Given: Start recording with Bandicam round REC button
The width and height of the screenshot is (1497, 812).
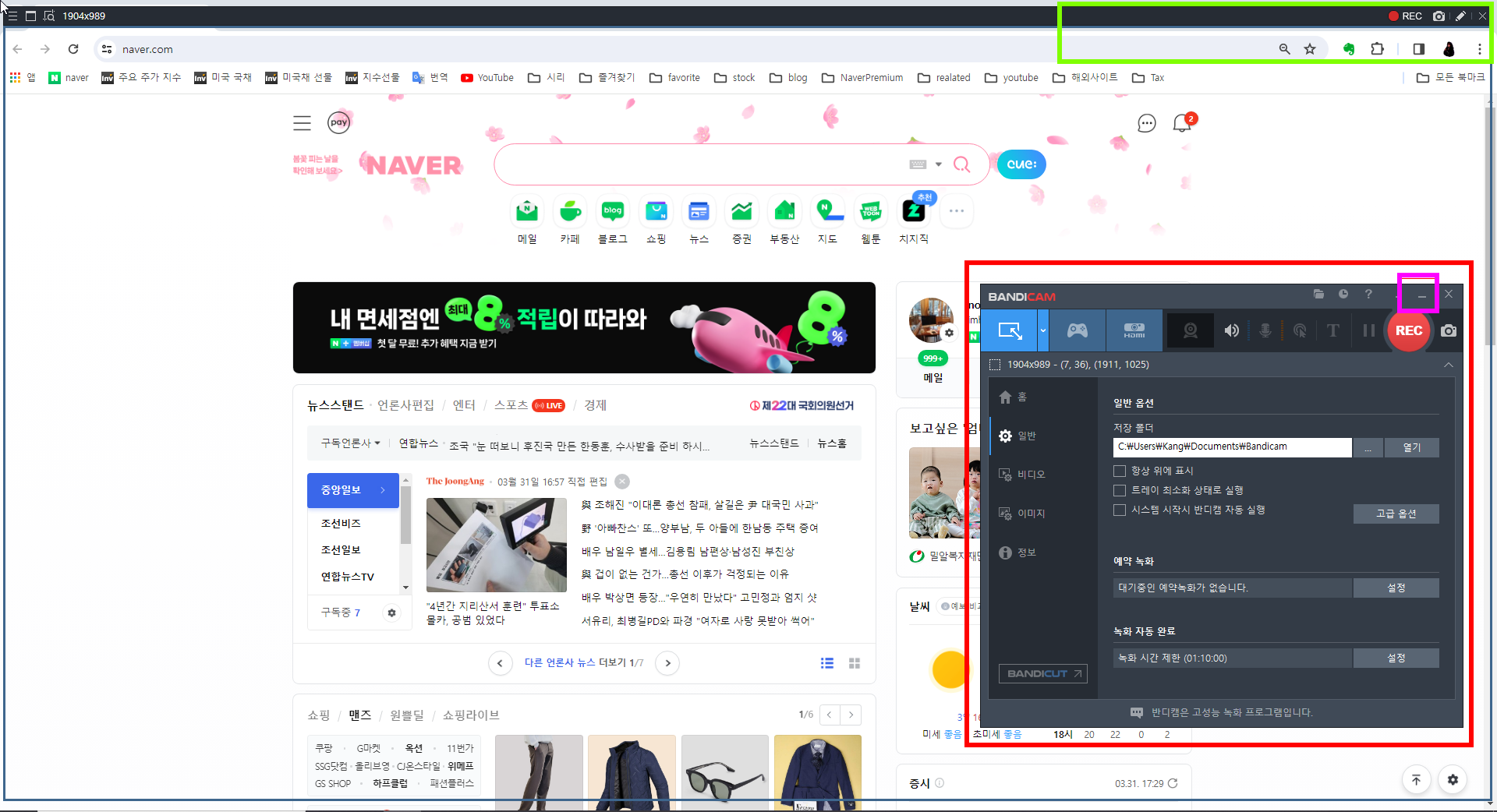Looking at the screenshot, I should click(1409, 330).
